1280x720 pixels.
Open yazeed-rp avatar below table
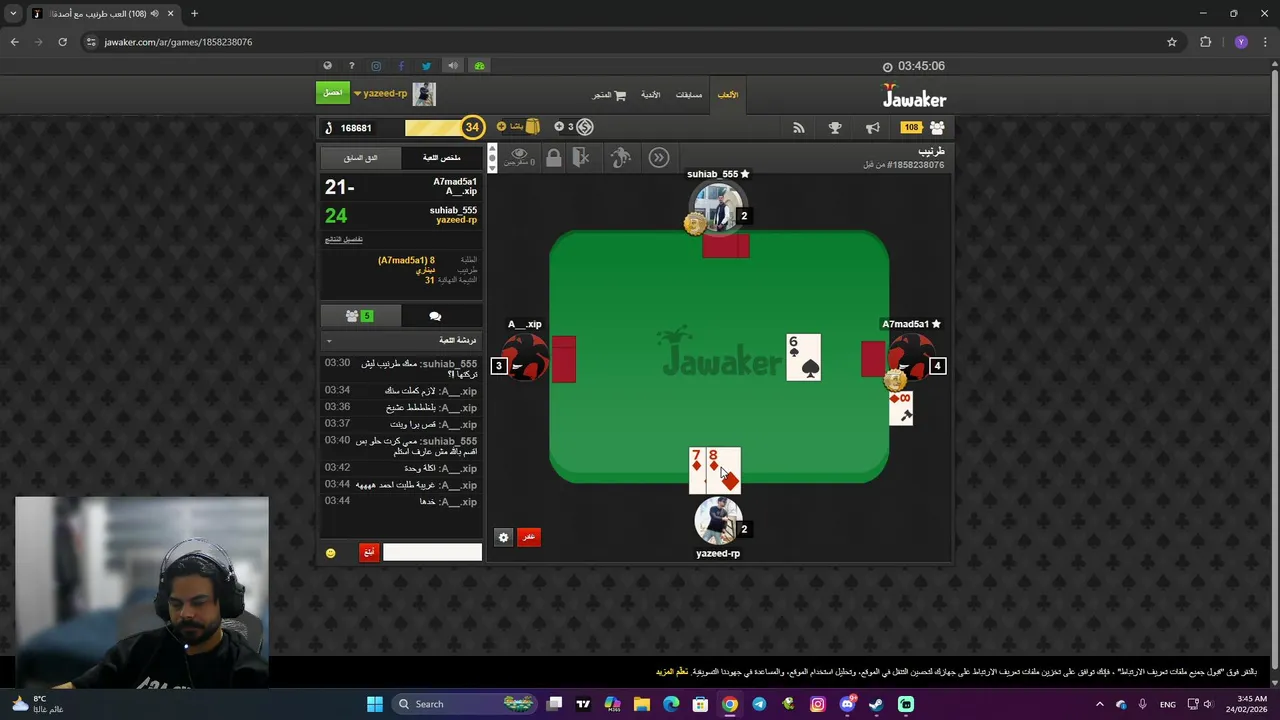(x=718, y=522)
